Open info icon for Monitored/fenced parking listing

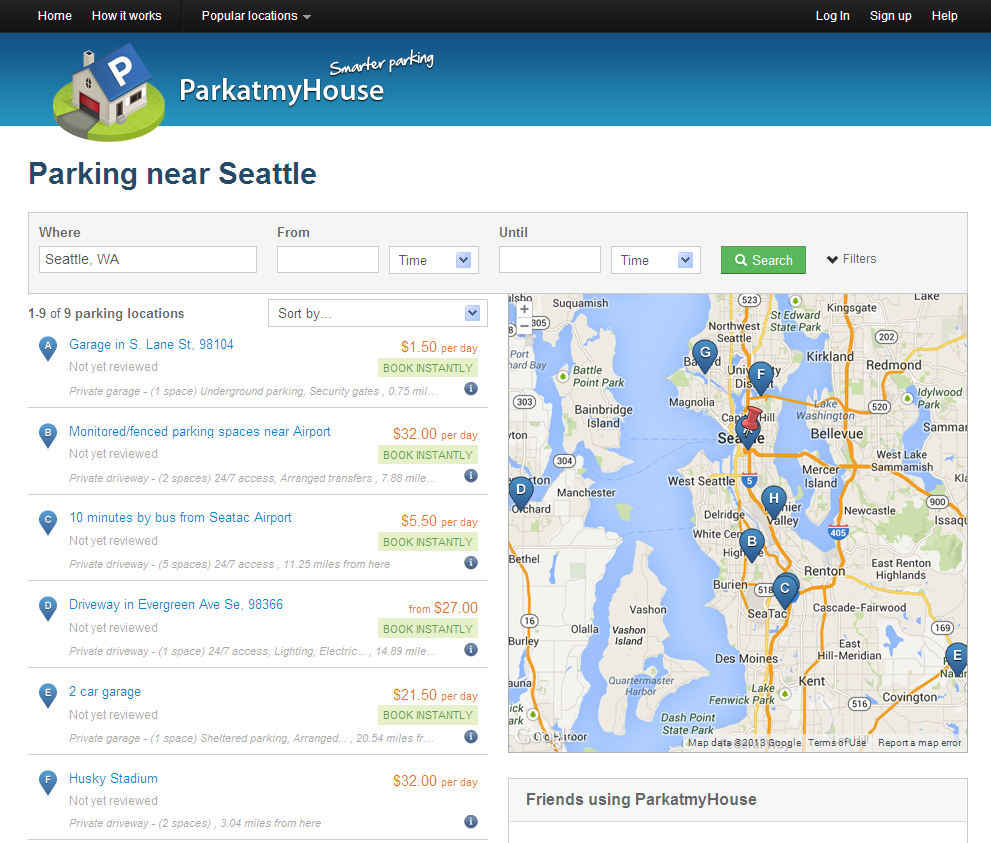(x=471, y=475)
